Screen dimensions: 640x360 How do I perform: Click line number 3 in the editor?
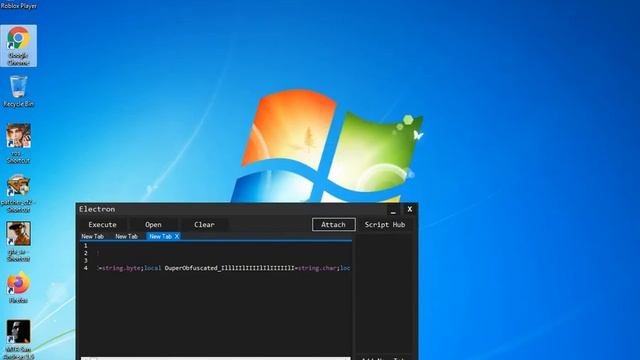point(86,260)
